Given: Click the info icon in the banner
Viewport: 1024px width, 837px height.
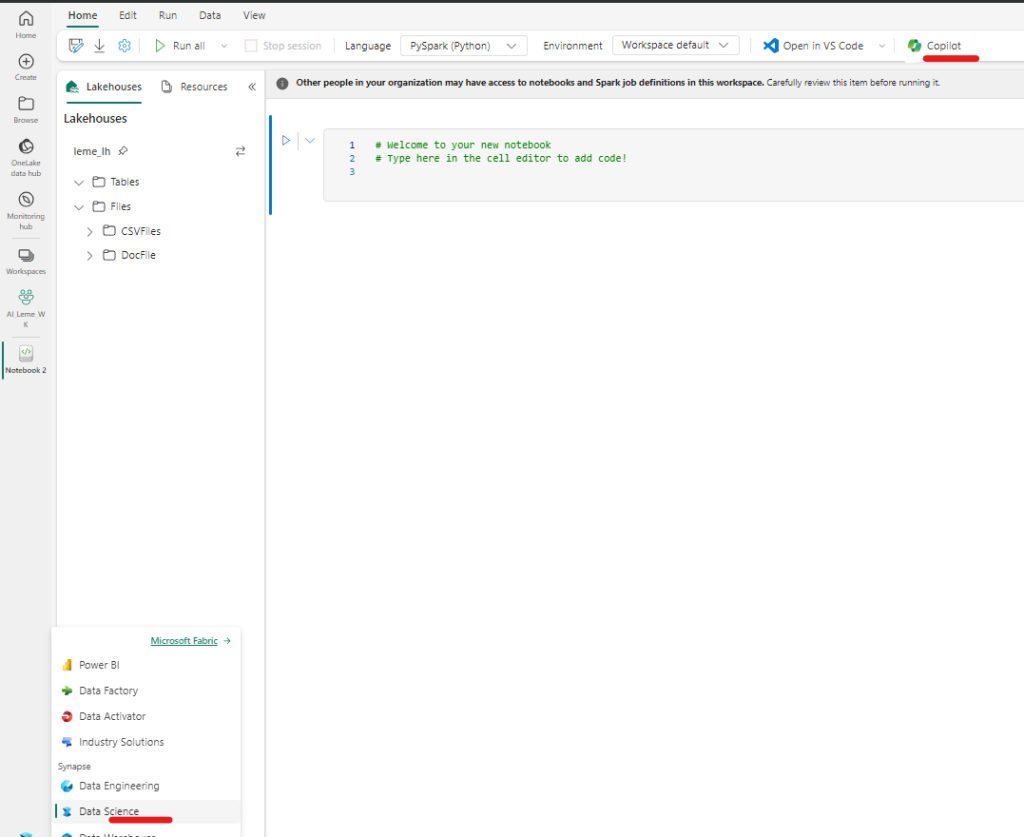Looking at the screenshot, I should coord(282,83).
